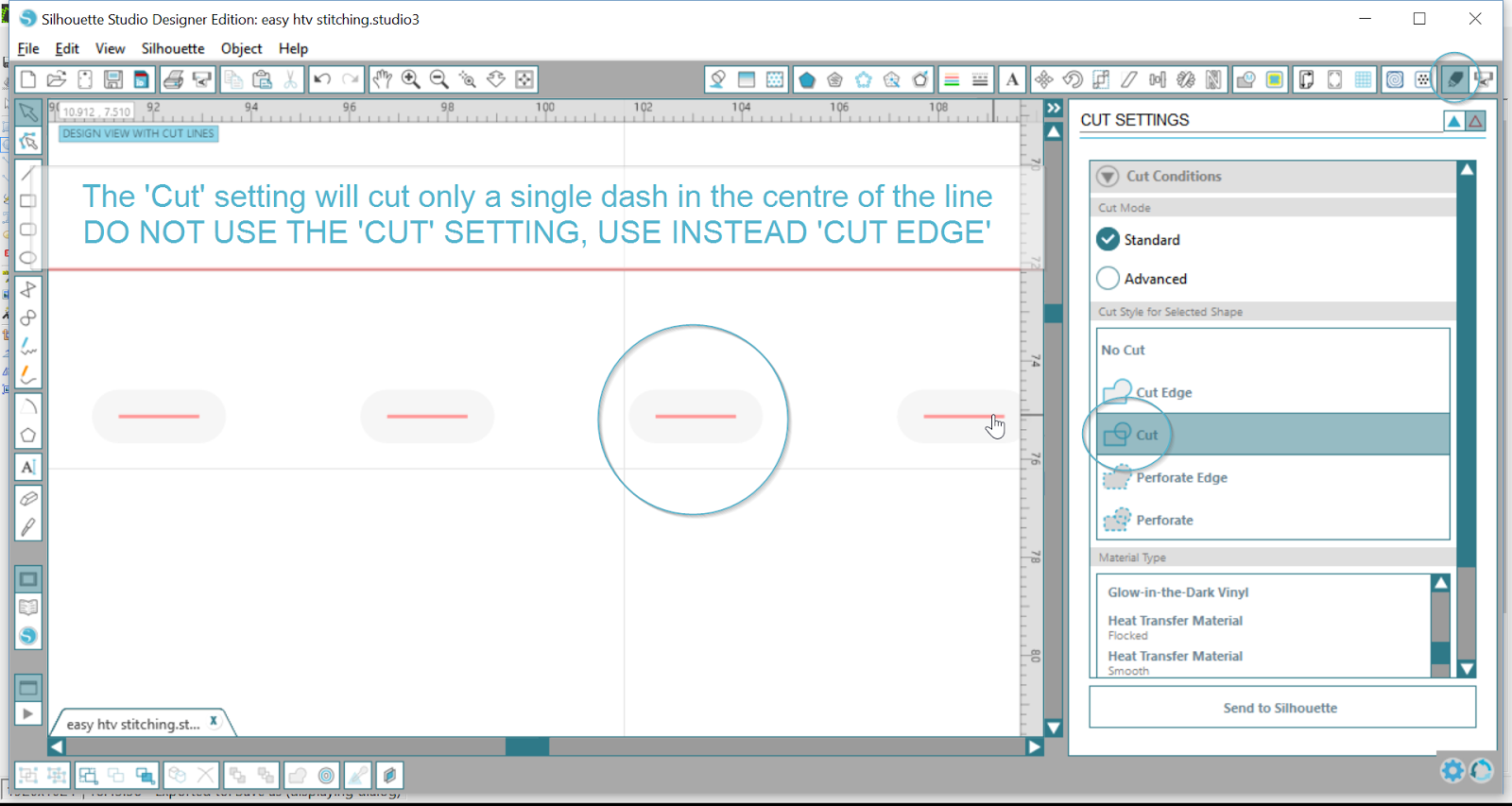Choose the Perforate style

[x=1273, y=520]
